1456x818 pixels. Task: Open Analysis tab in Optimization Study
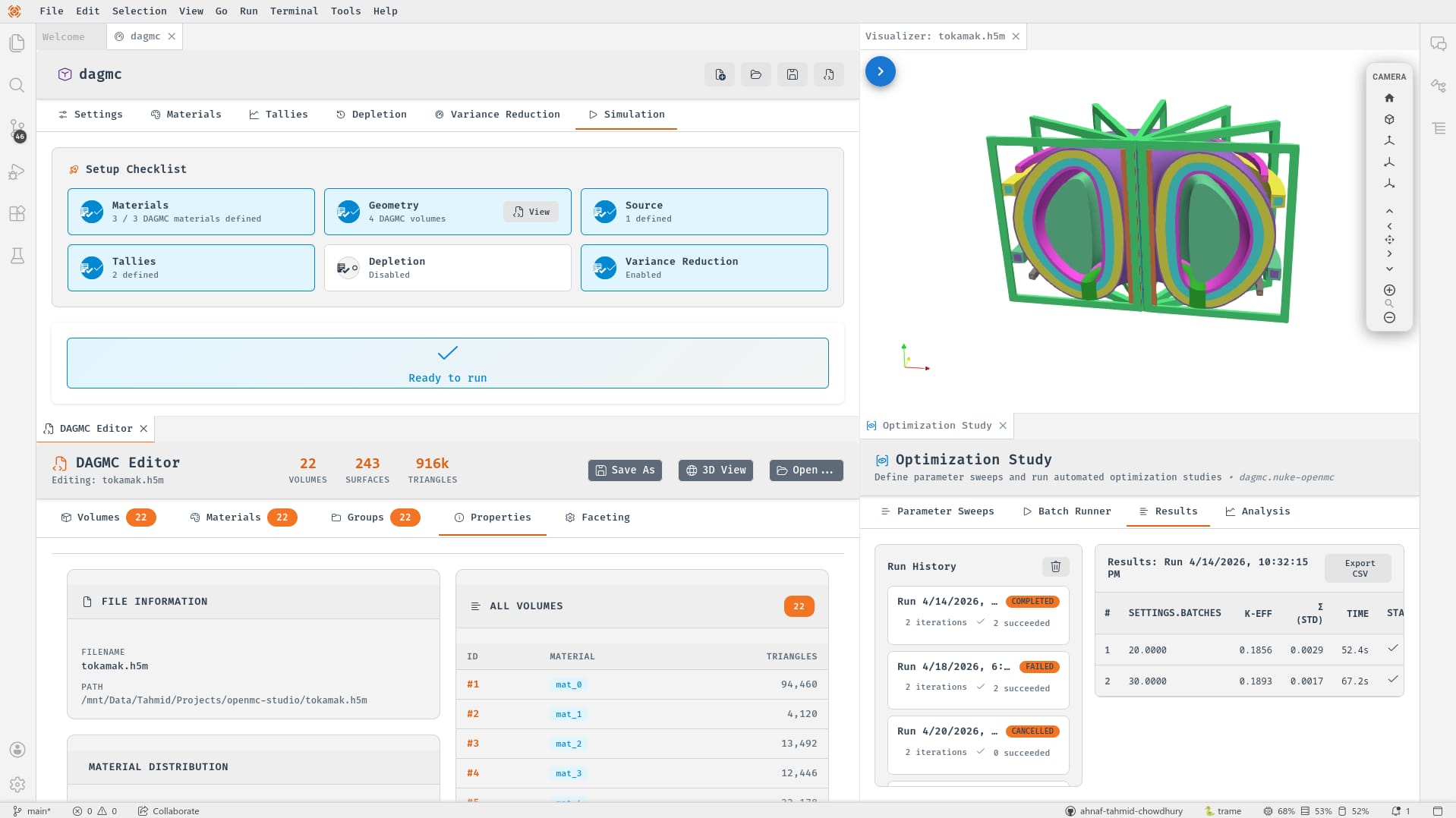1258,511
